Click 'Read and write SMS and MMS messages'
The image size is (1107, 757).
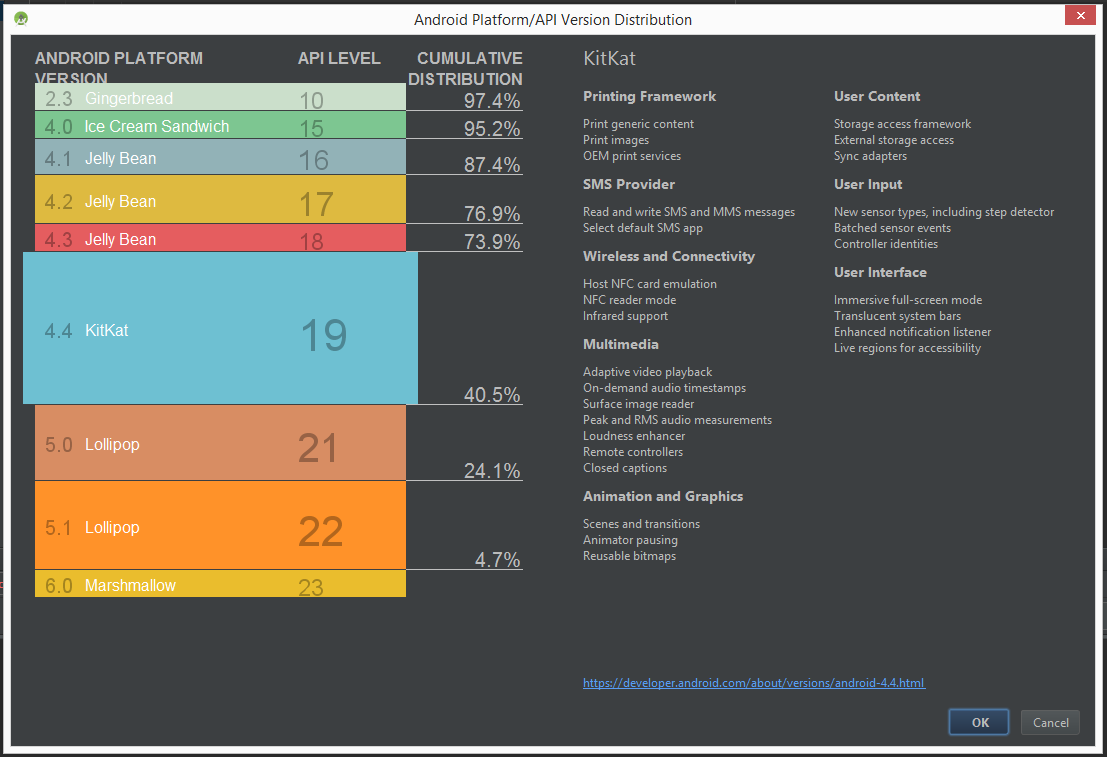tap(689, 212)
